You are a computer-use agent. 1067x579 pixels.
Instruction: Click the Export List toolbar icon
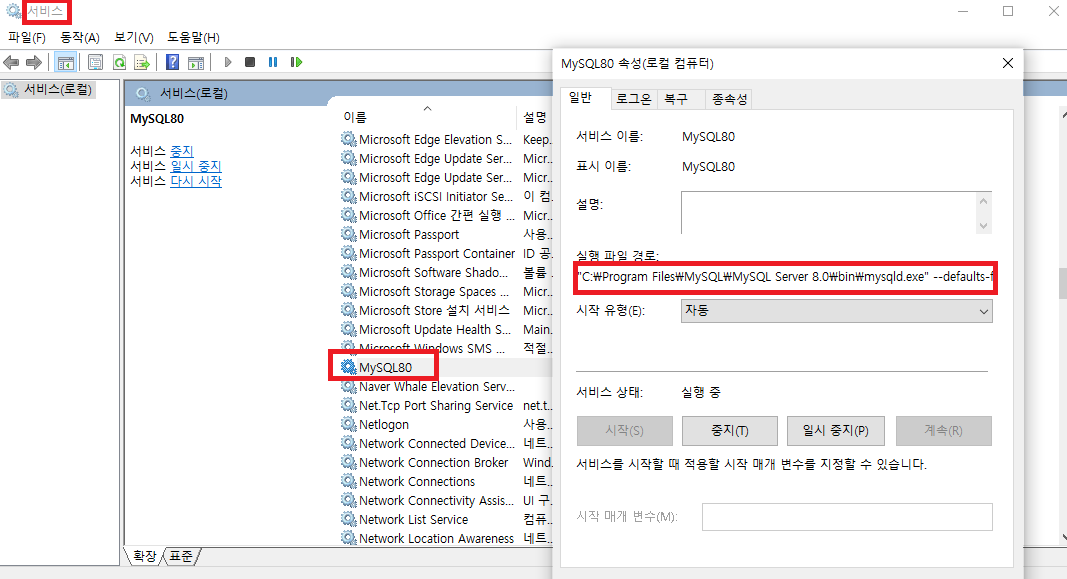point(142,63)
